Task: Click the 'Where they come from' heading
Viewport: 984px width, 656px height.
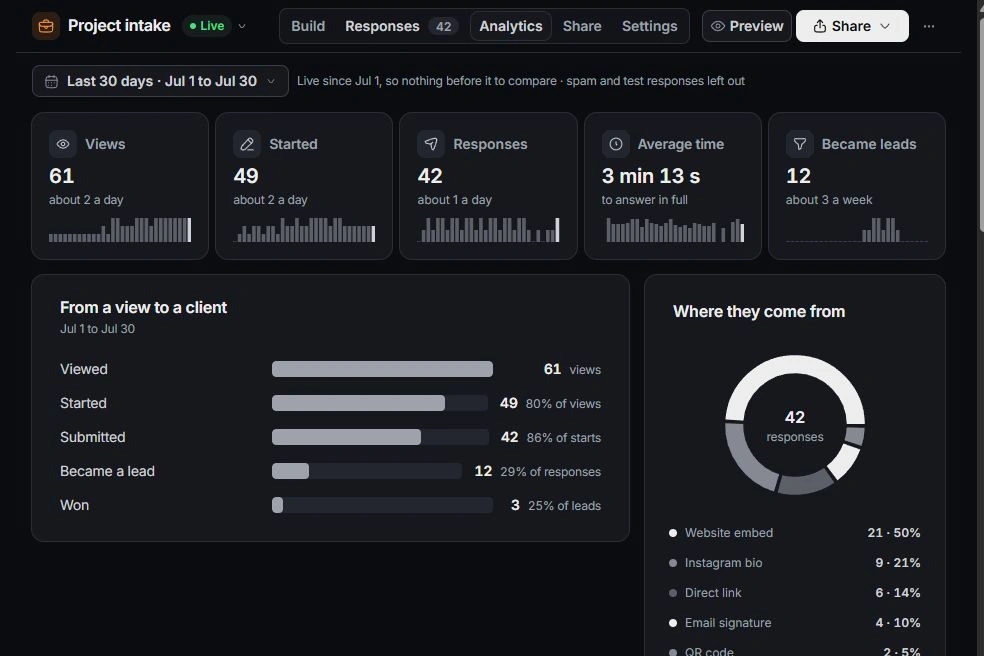Action: [x=759, y=311]
